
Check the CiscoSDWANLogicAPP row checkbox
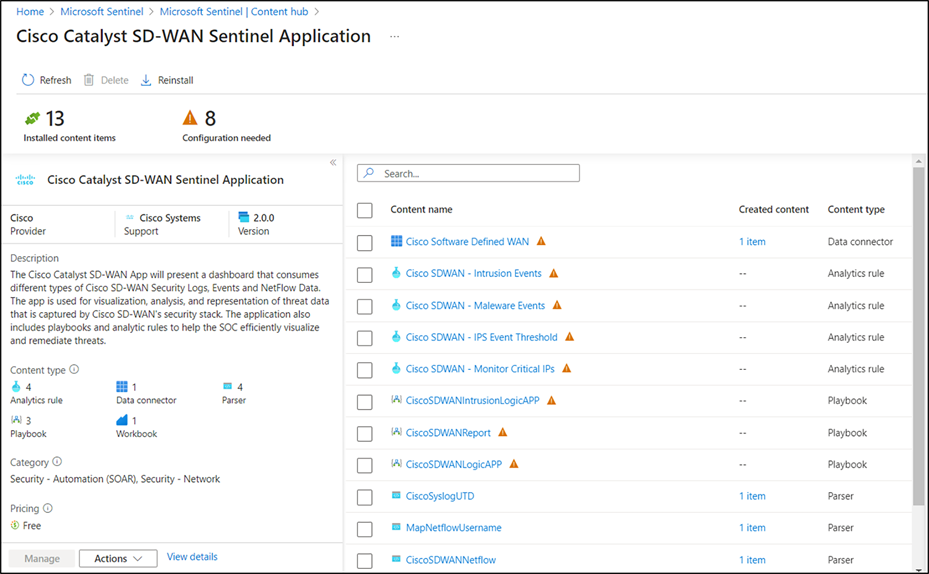click(365, 466)
